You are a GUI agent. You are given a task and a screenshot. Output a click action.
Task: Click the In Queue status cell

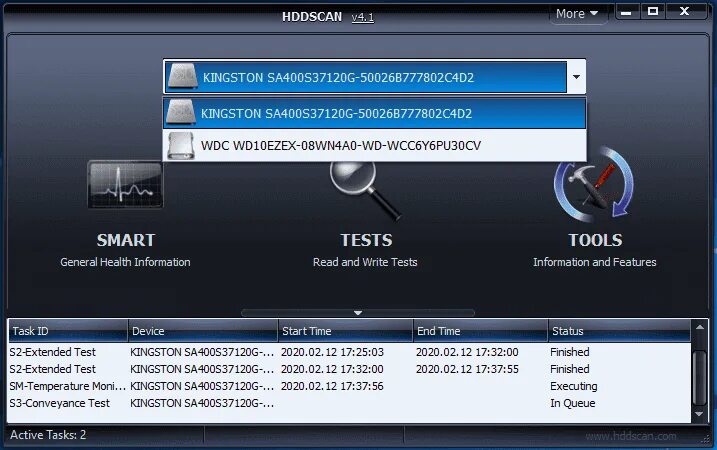tap(573, 403)
